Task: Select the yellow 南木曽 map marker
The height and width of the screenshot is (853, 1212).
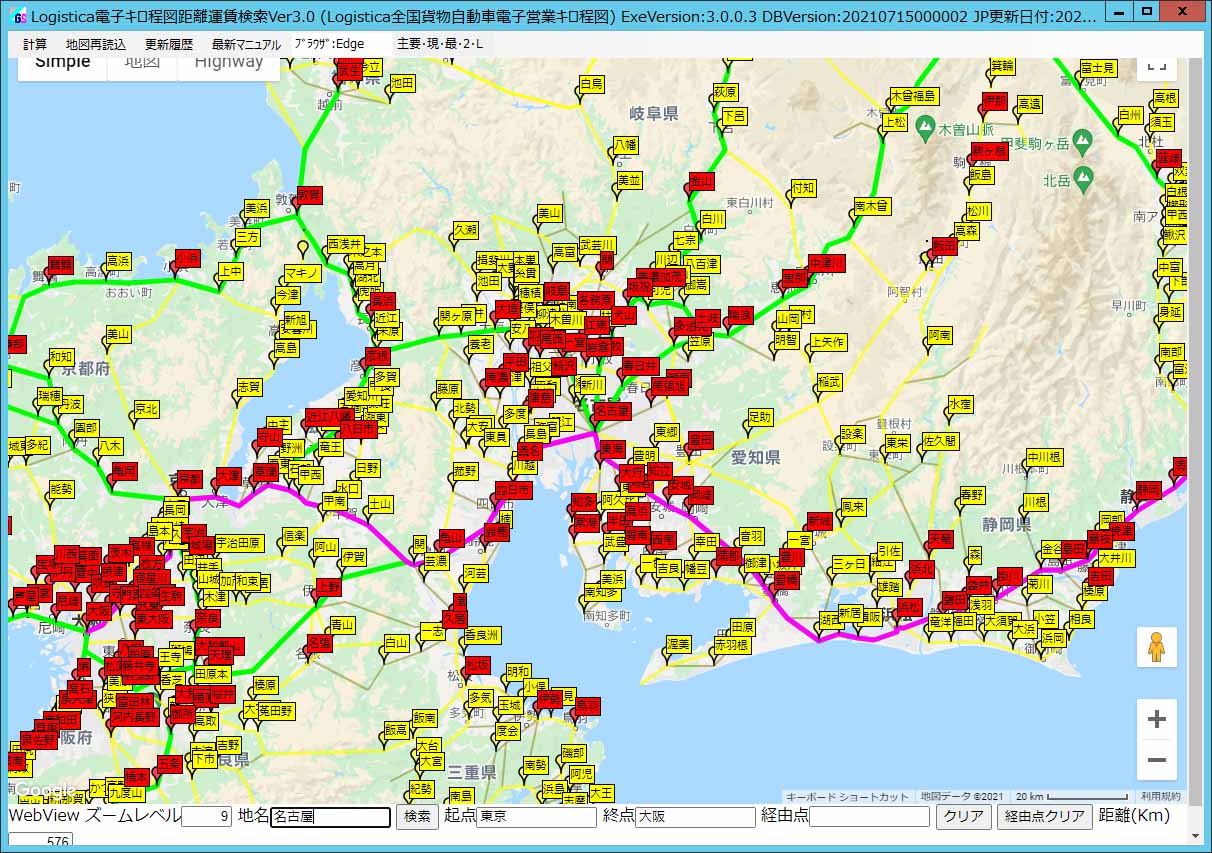Action: pyautogui.click(x=871, y=207)
